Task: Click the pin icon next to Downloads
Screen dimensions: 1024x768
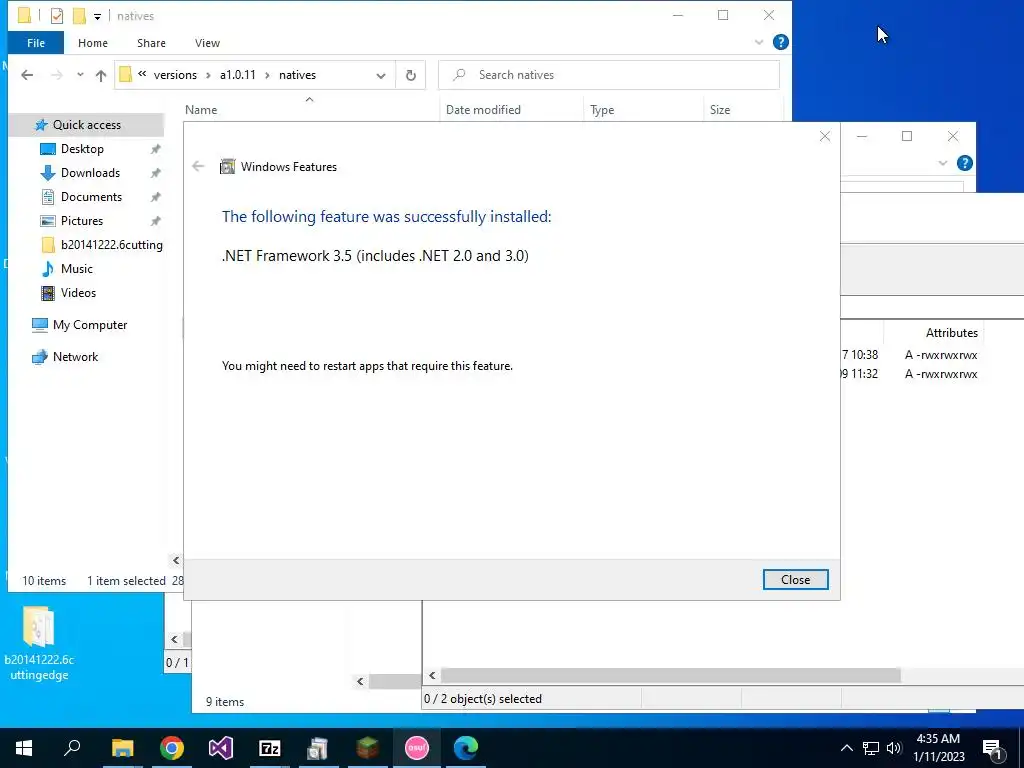Action: click(x=155, y=173)
